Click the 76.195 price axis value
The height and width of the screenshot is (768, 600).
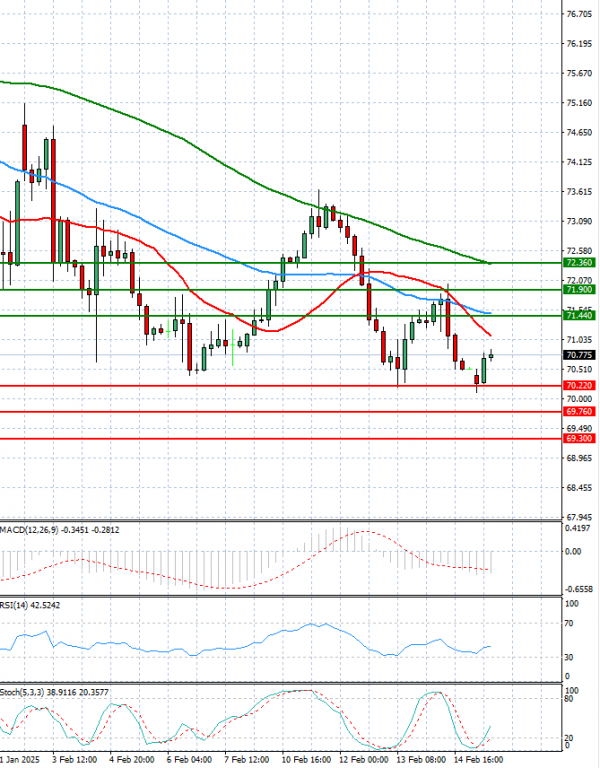click(x=579, y=44)
